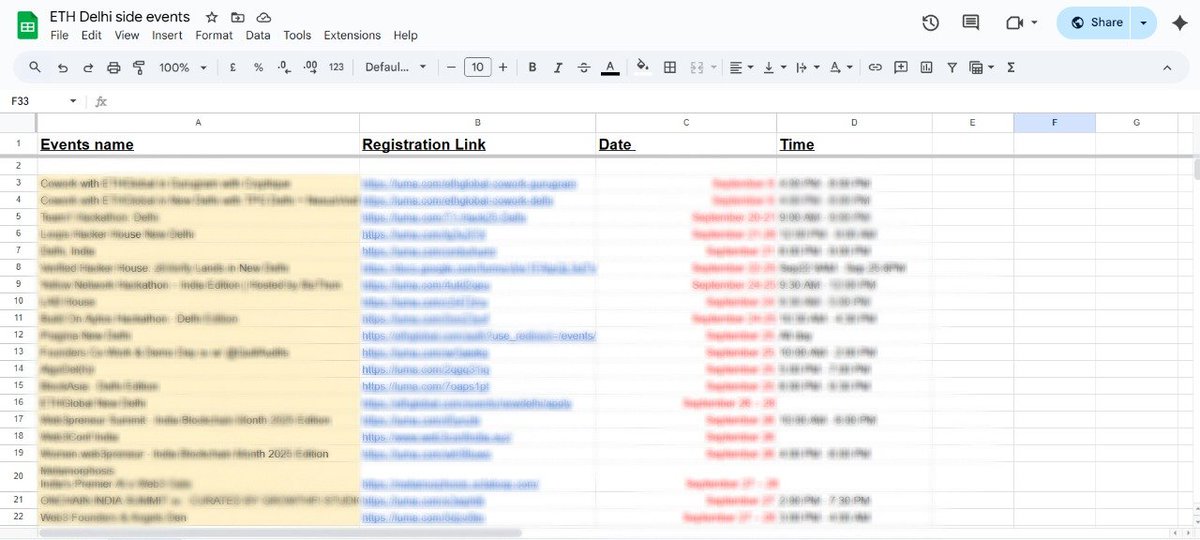Open version history clock icon
The image size is (1200, 540).
pos(930,23)
